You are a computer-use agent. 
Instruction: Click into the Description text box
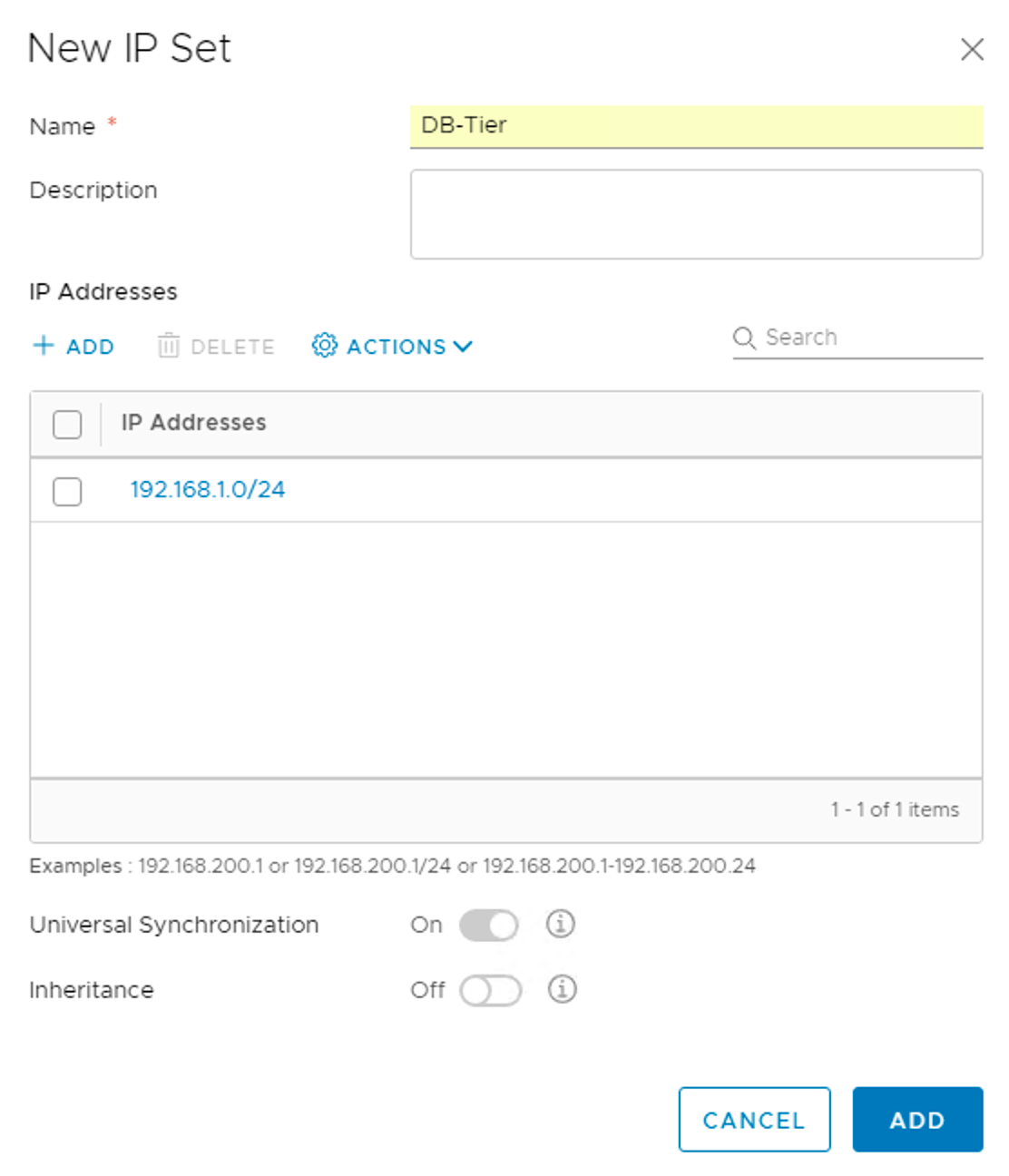click(x=695, y=214)
